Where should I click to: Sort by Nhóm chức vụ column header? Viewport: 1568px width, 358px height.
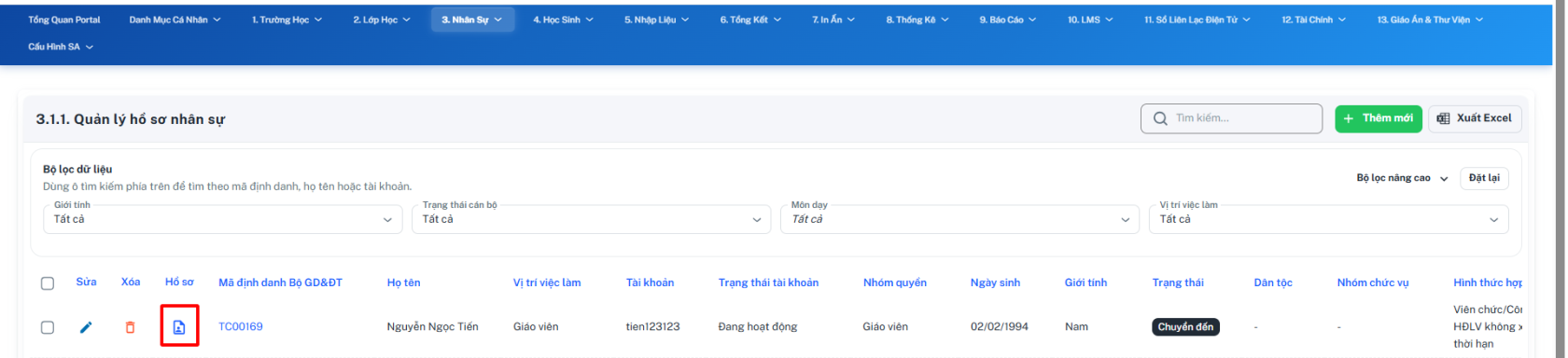[x=1373, y=282]
